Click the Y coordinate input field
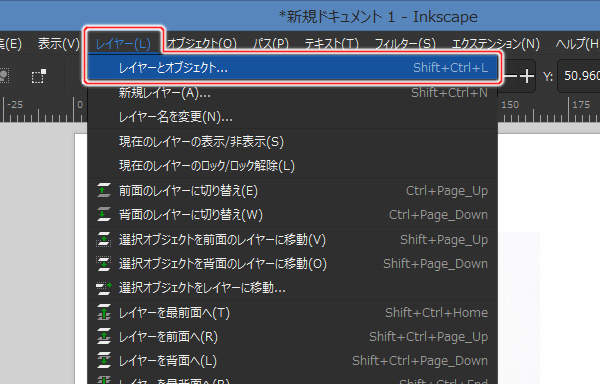 (579, 76)
